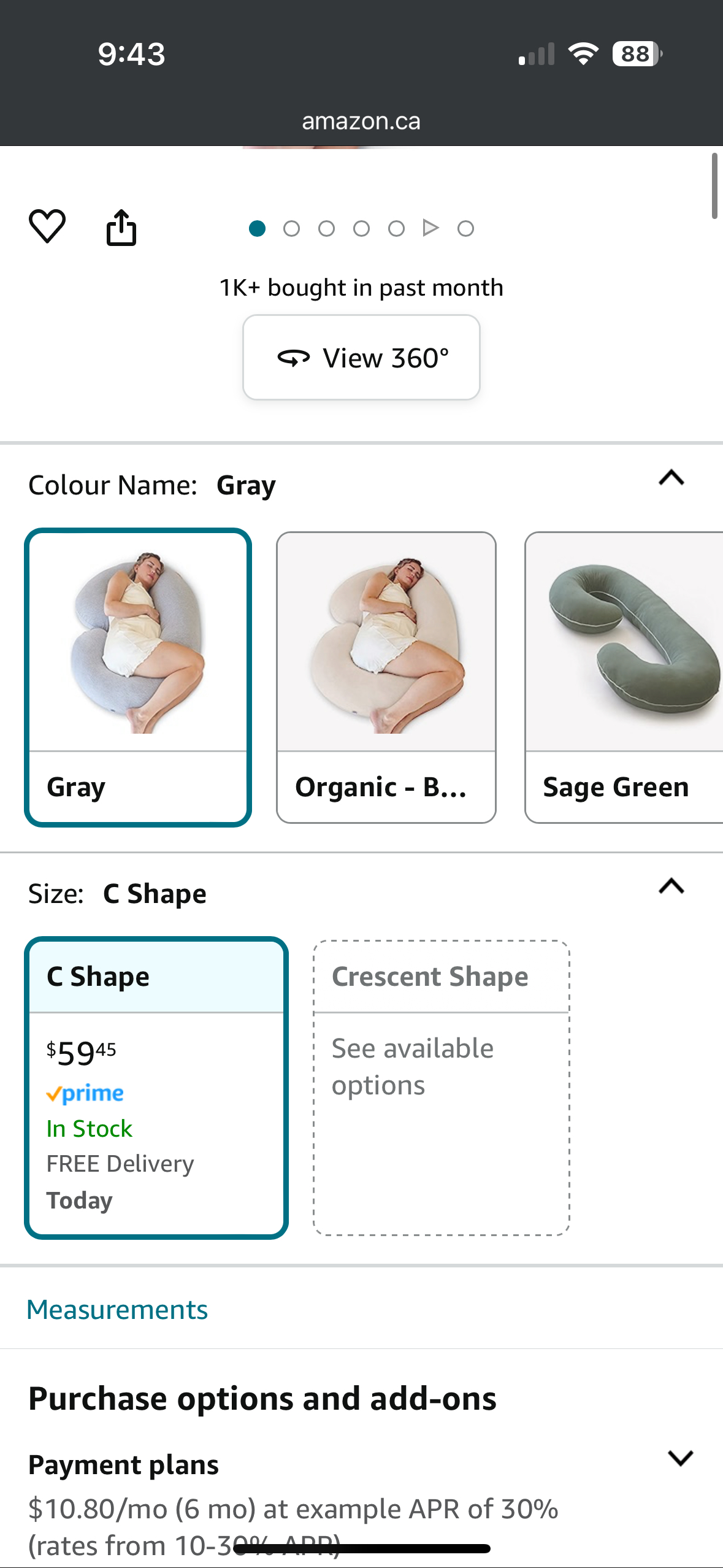Tap the Wi-Fi status icon

[x=584, y=54]
